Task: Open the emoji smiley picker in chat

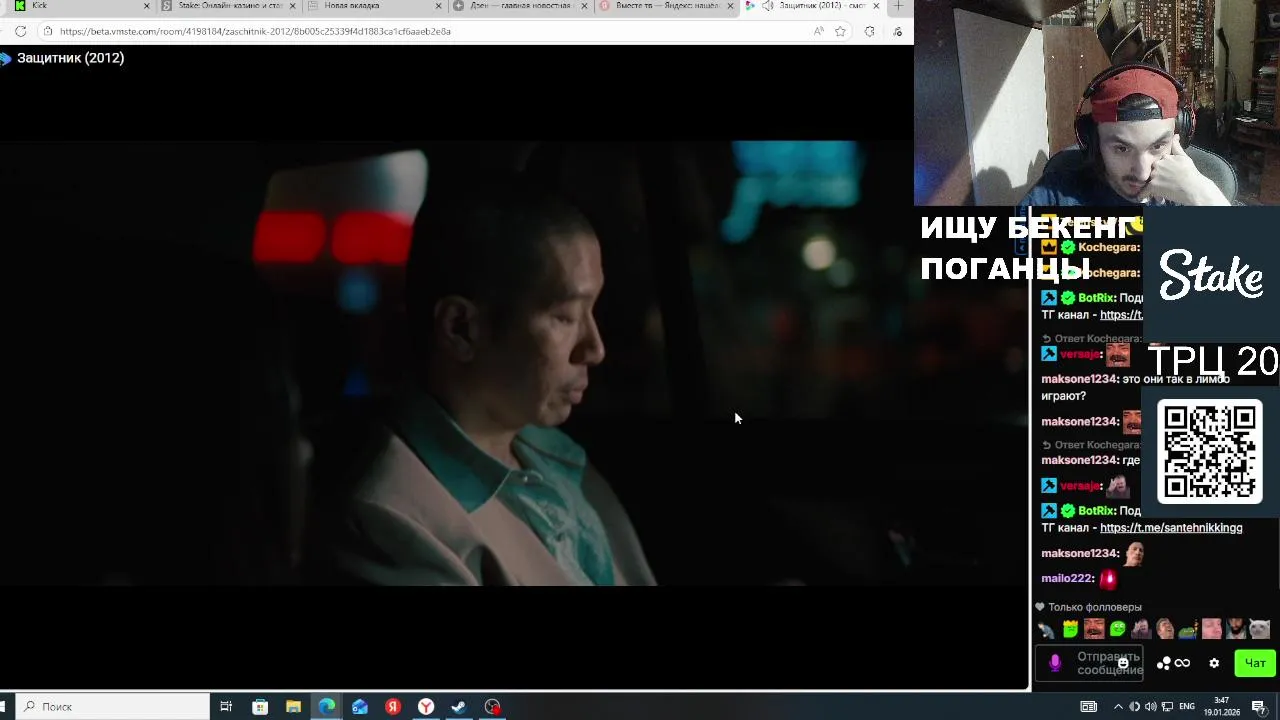Action: pyautogui.click(x=1123, y=663)
